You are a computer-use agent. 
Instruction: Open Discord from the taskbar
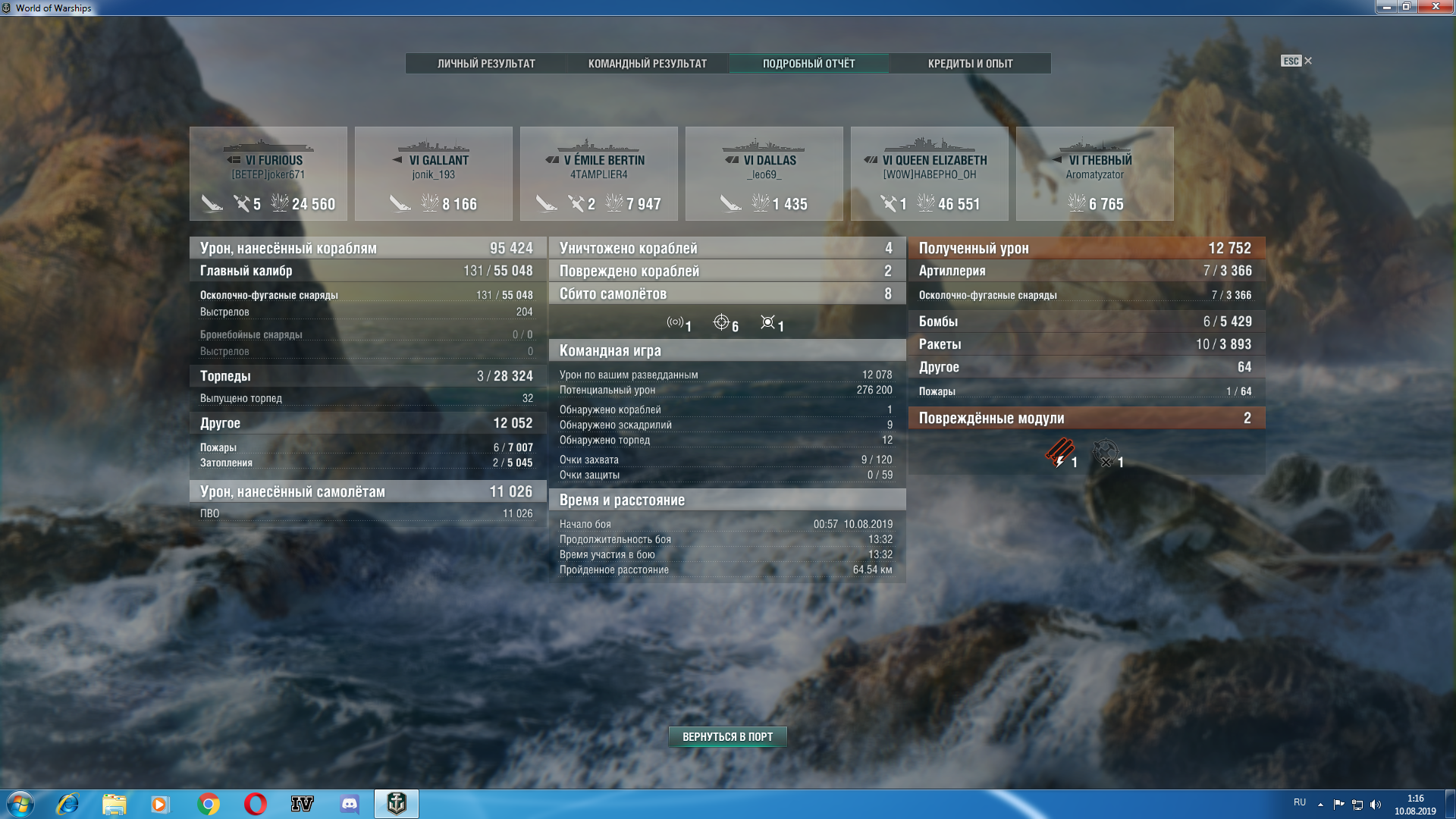click(349, 804)
